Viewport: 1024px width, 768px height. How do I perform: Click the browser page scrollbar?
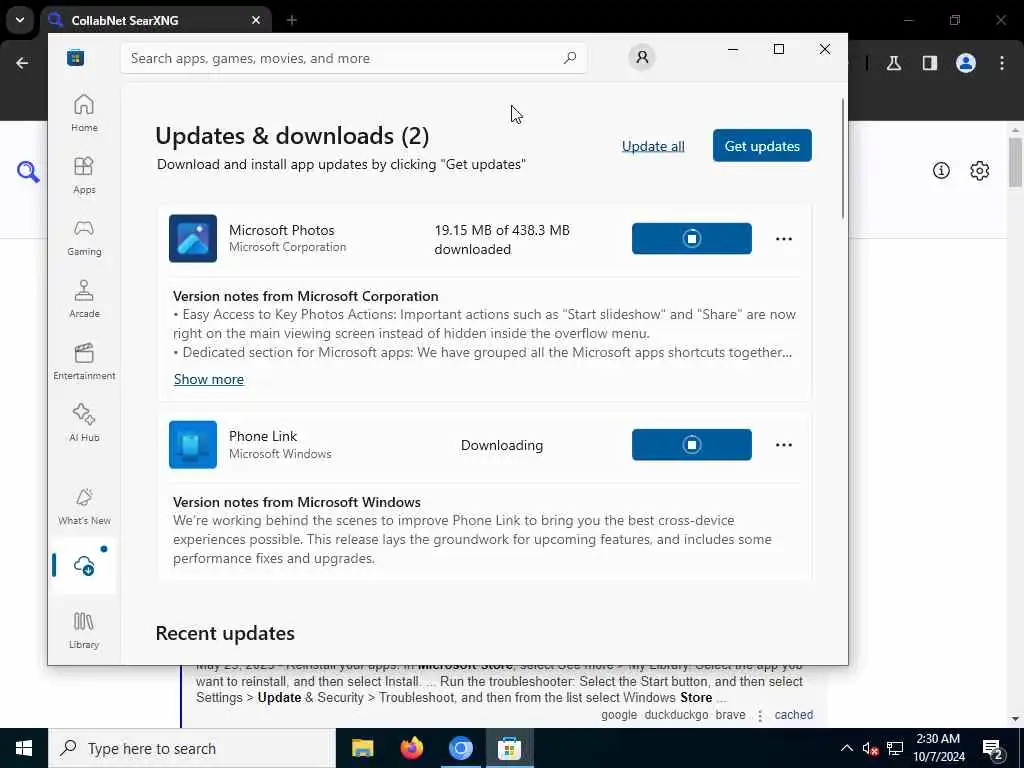pyautogui.click(x=1015, y=161)
